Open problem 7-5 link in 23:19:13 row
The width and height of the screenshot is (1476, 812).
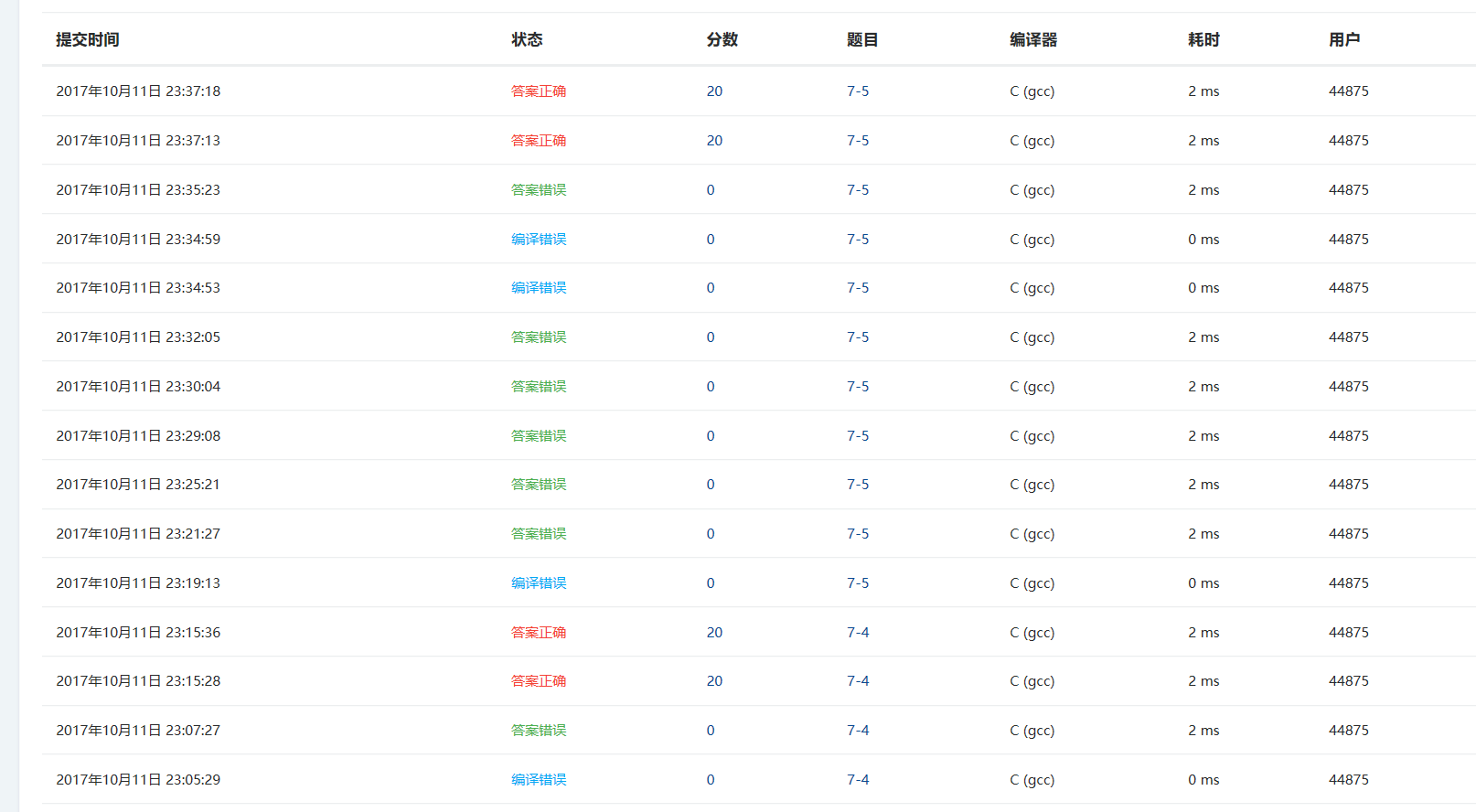(x=858, y=583)
